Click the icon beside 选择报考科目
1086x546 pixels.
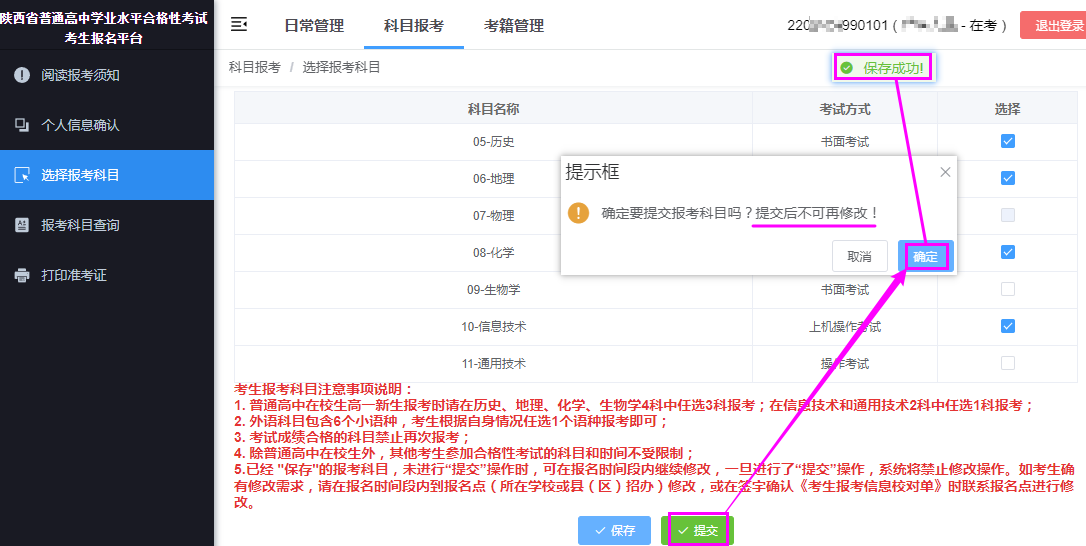coord(22,175)
